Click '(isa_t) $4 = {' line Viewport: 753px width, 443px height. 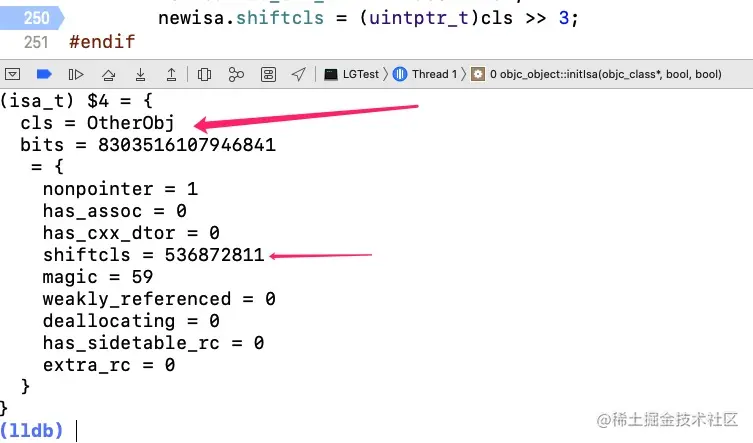(x=76, y=101)
